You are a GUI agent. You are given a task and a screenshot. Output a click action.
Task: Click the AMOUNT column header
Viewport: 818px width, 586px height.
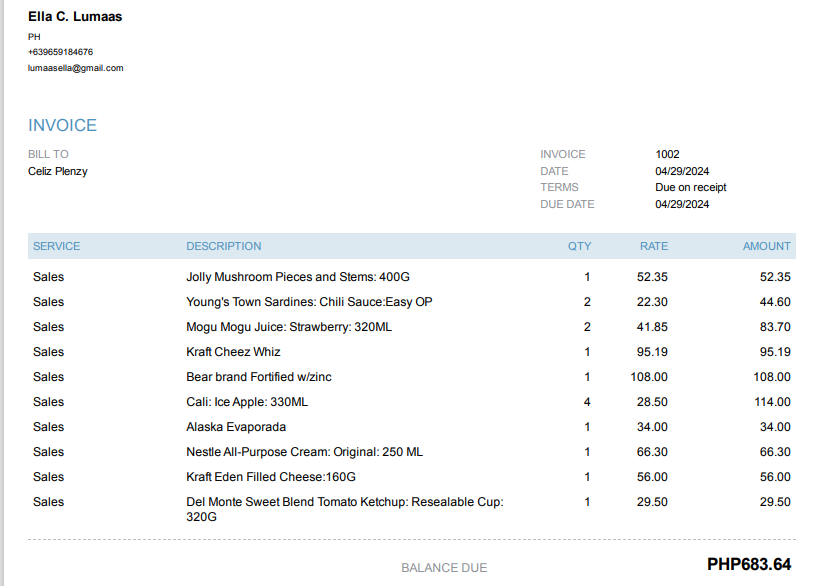[767, 246]
